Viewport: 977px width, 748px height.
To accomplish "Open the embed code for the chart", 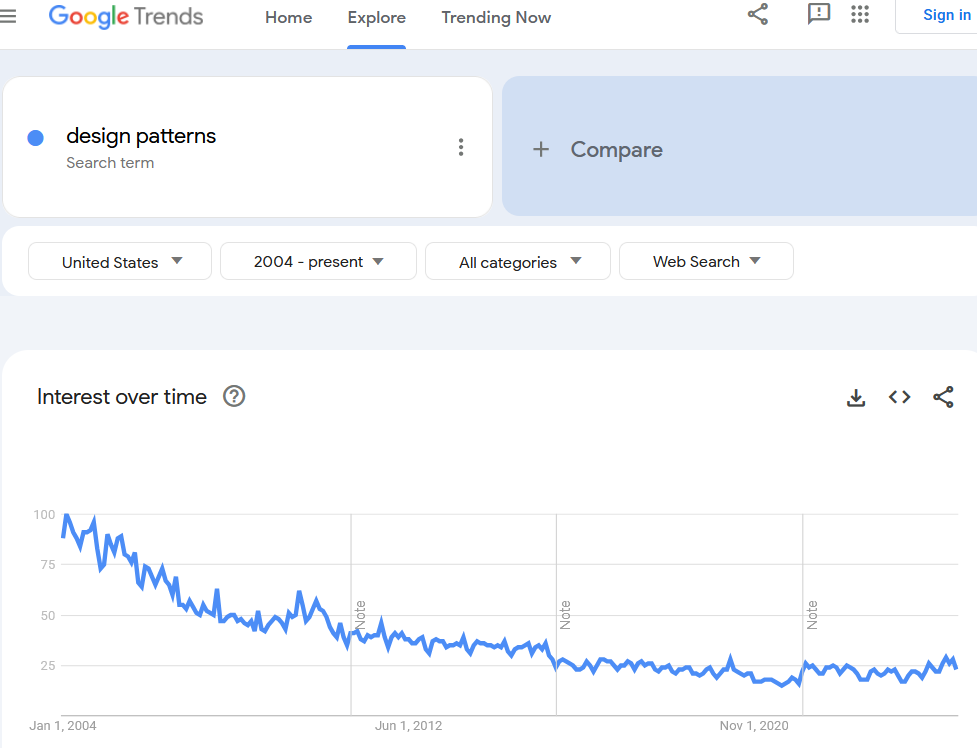I will pyautogui.click(x=899, y=397).
